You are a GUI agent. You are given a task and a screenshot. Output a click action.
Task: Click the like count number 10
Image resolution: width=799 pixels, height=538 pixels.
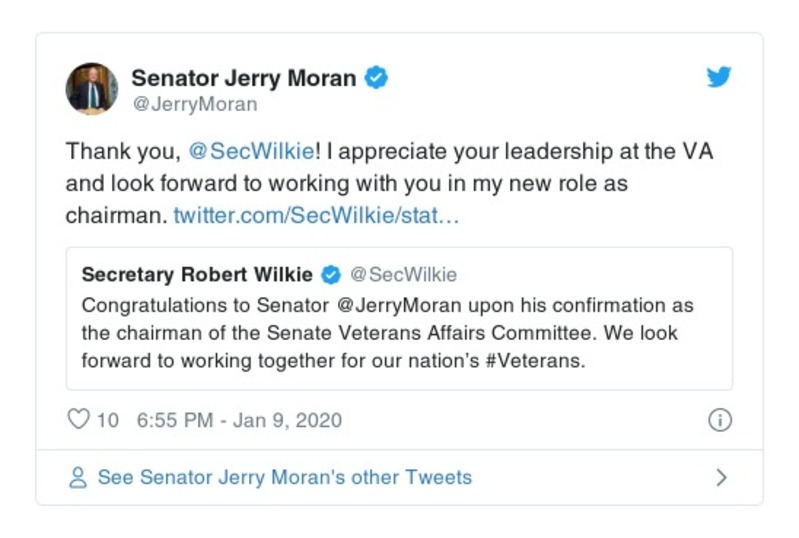107,420
